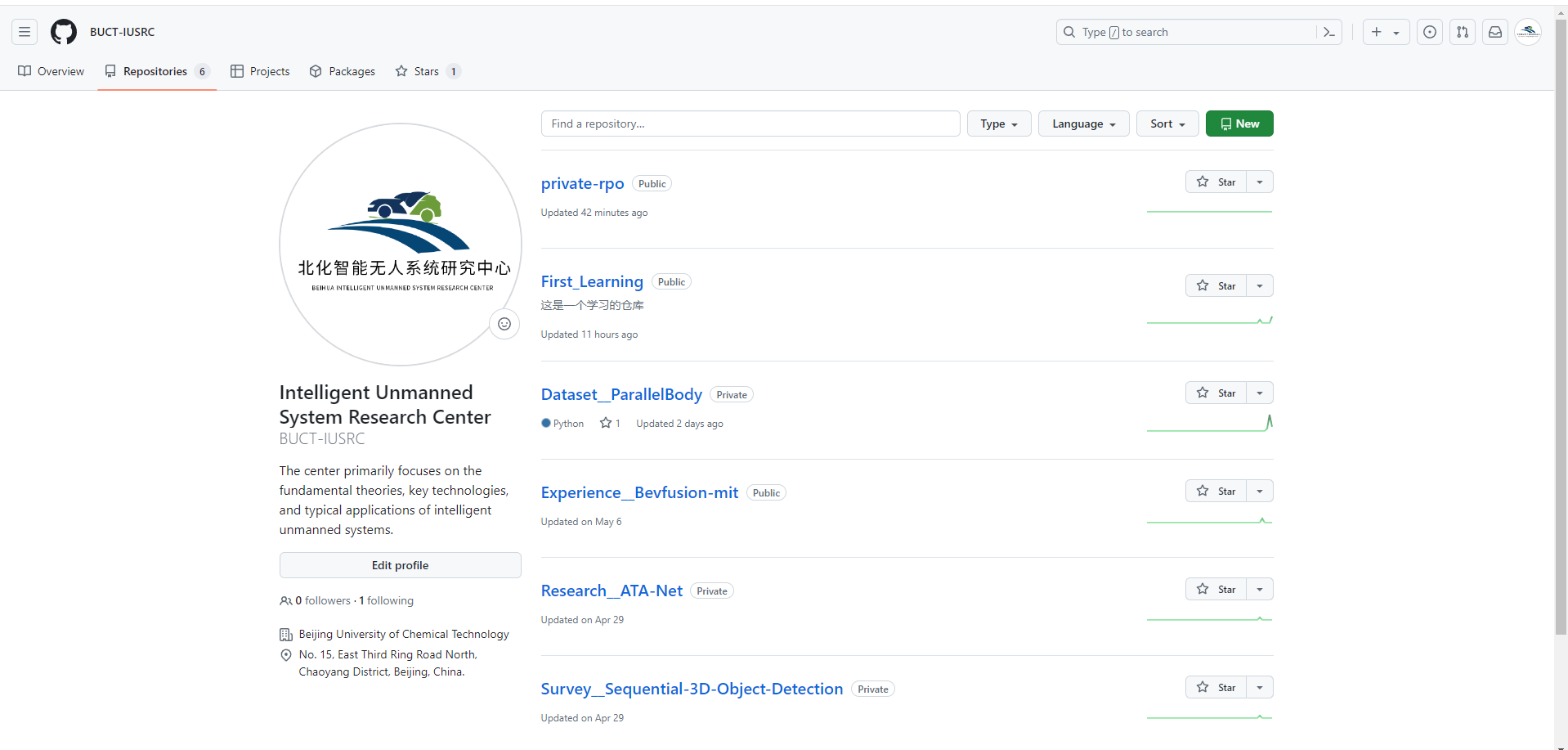This screenshot has height=750, width=1568.
Task: Click the page vertical scrollbar
Action: 1561,327
